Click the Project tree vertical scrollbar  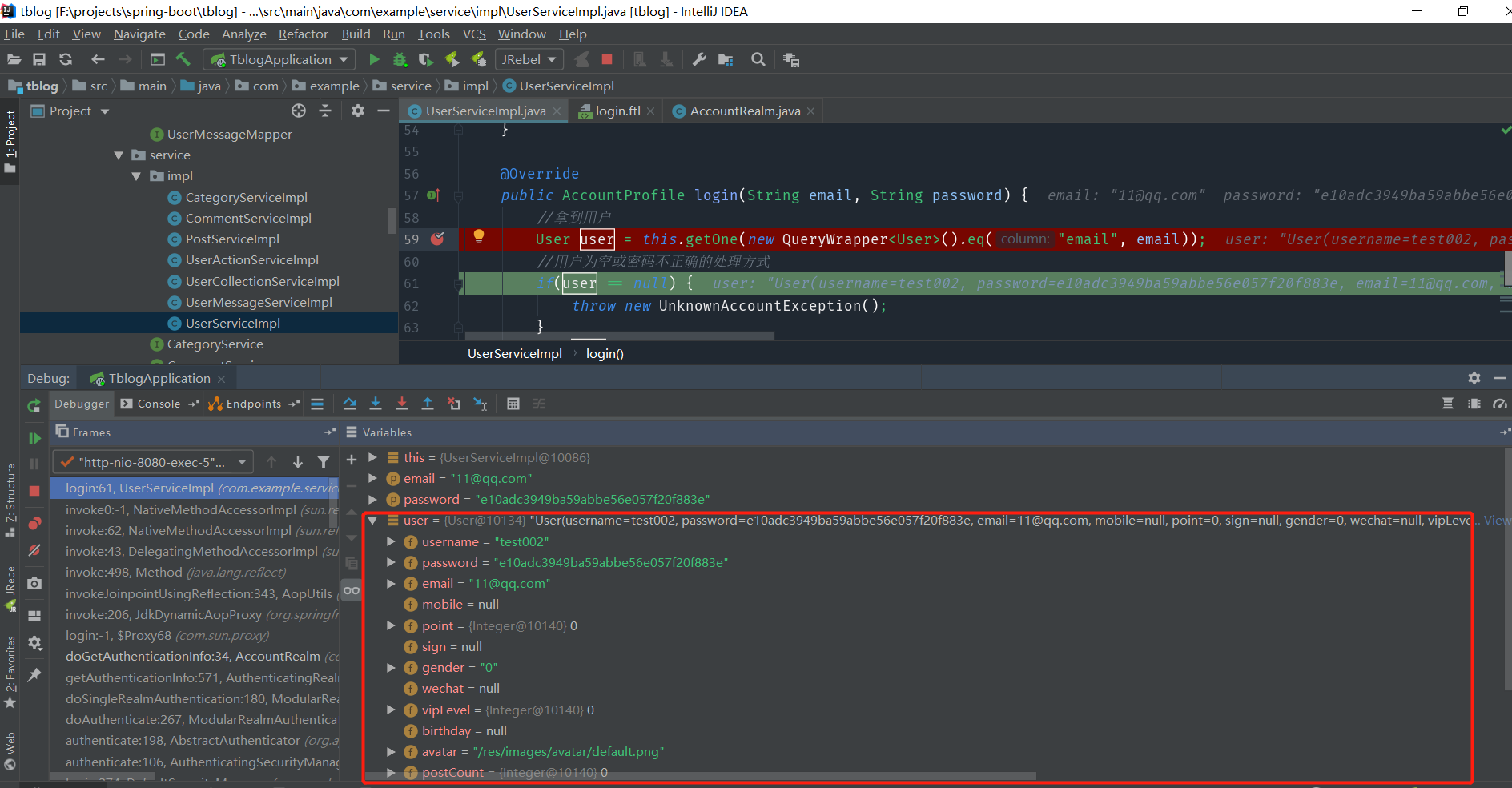pyautogui.click(x=392, y=220)
